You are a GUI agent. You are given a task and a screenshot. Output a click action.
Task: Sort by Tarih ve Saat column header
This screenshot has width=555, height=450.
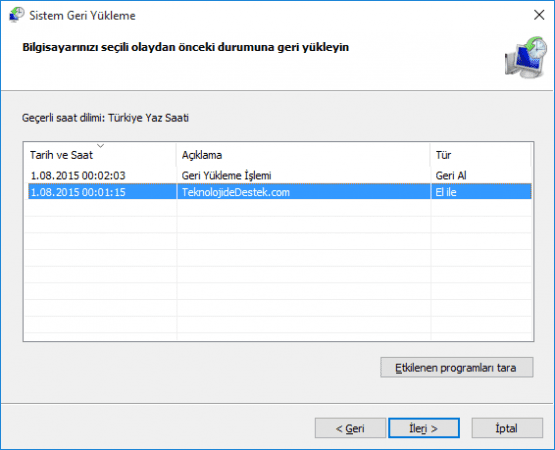pos(100,155)
